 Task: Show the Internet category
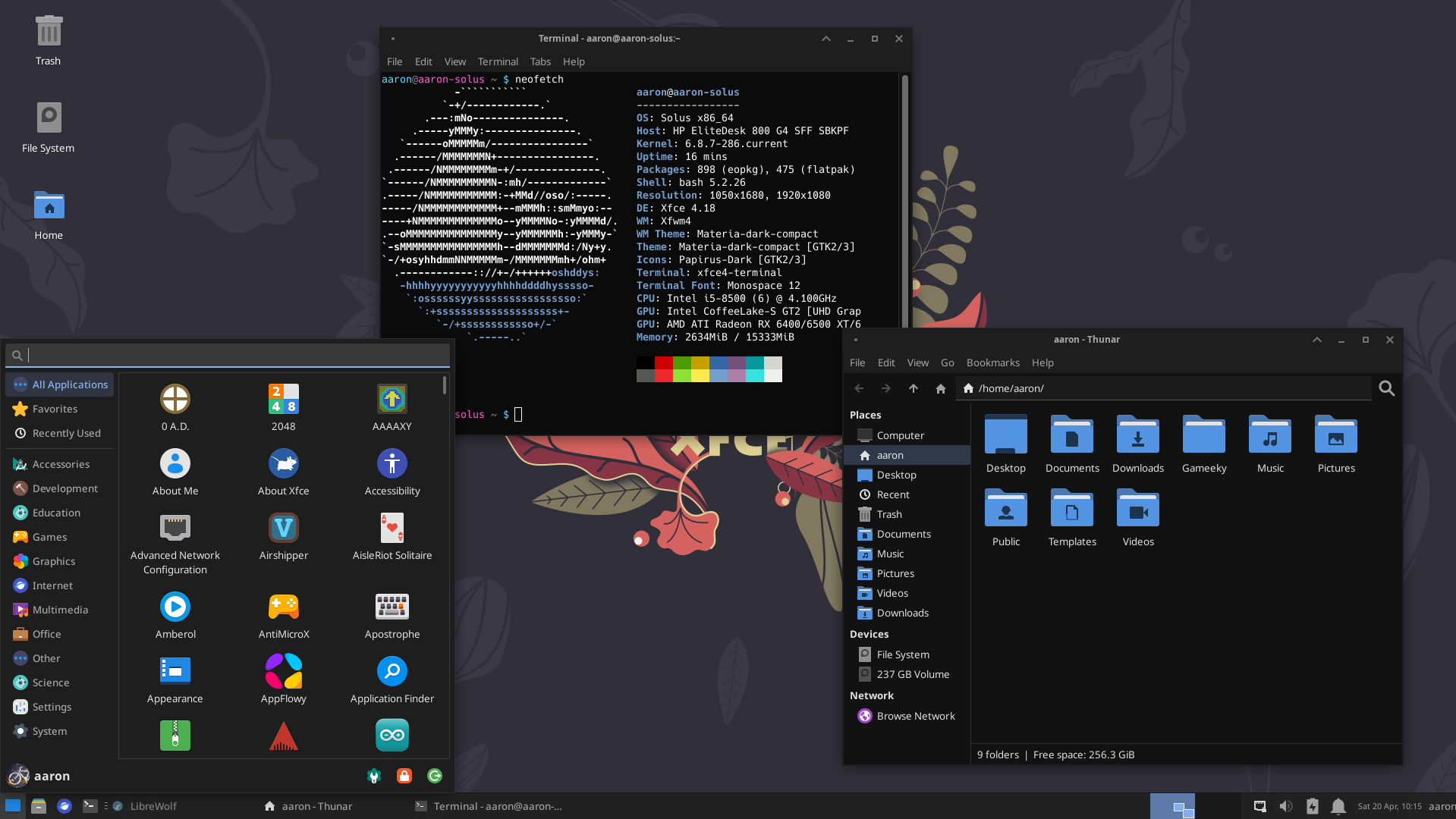pyautogui.click(x=59, y=585)
